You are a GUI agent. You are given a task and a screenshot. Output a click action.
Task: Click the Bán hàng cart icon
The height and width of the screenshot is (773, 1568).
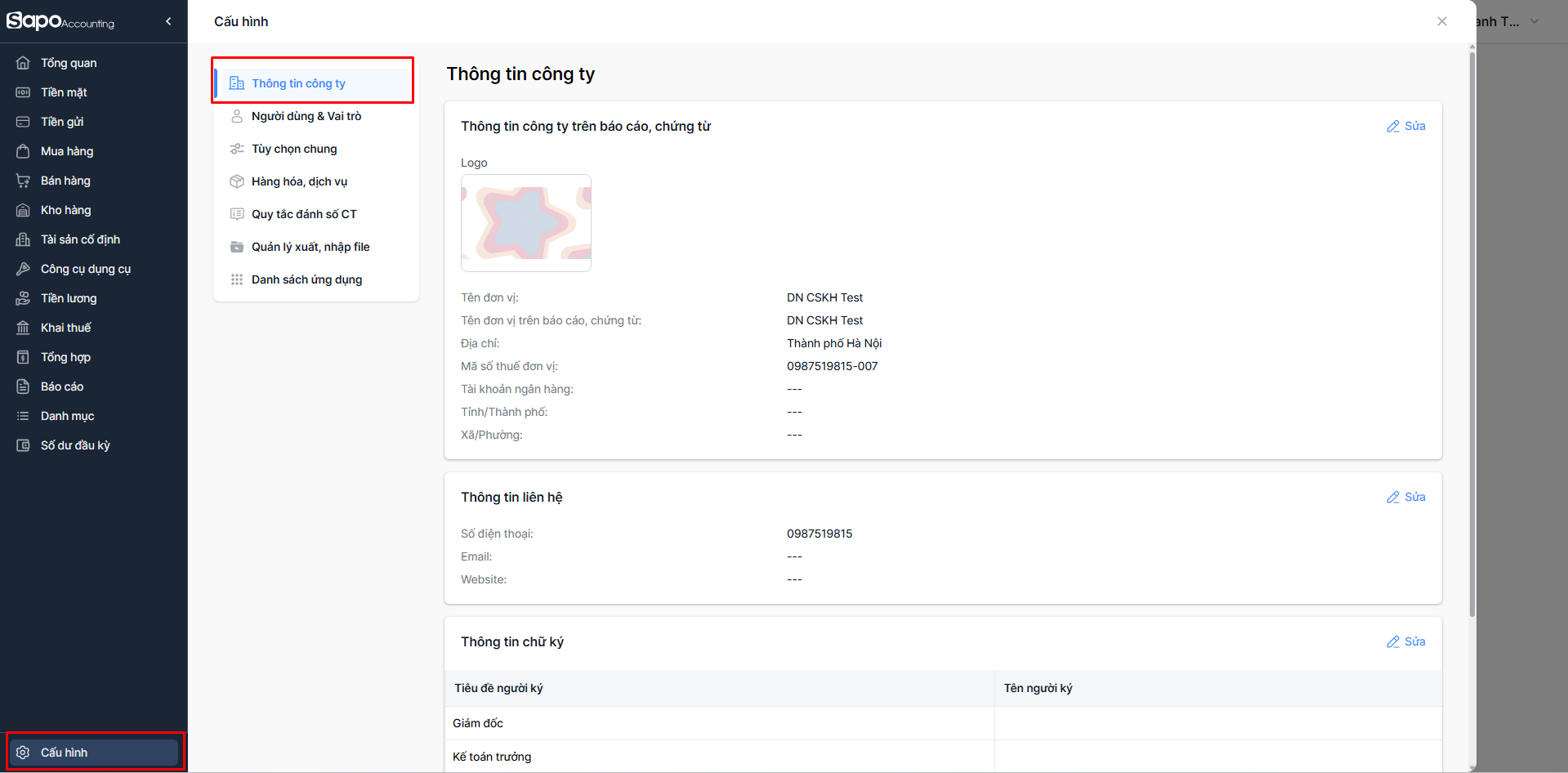[x=23, y=181]
